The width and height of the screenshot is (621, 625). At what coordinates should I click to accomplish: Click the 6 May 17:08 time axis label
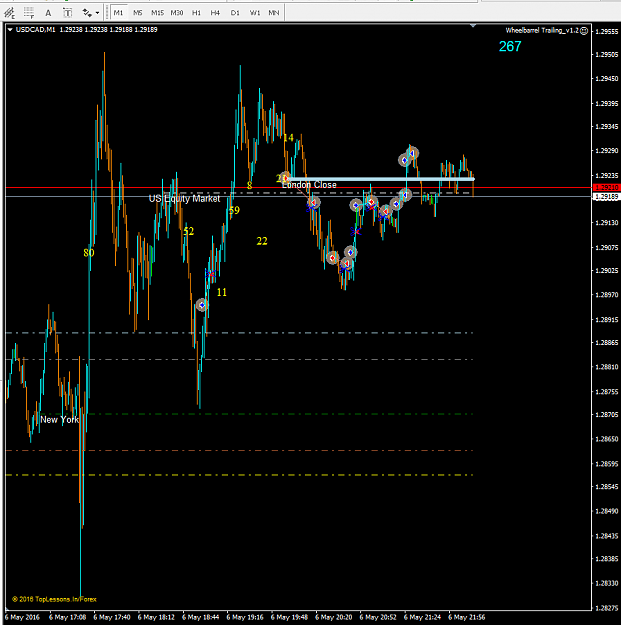click(x=67, y=617)
